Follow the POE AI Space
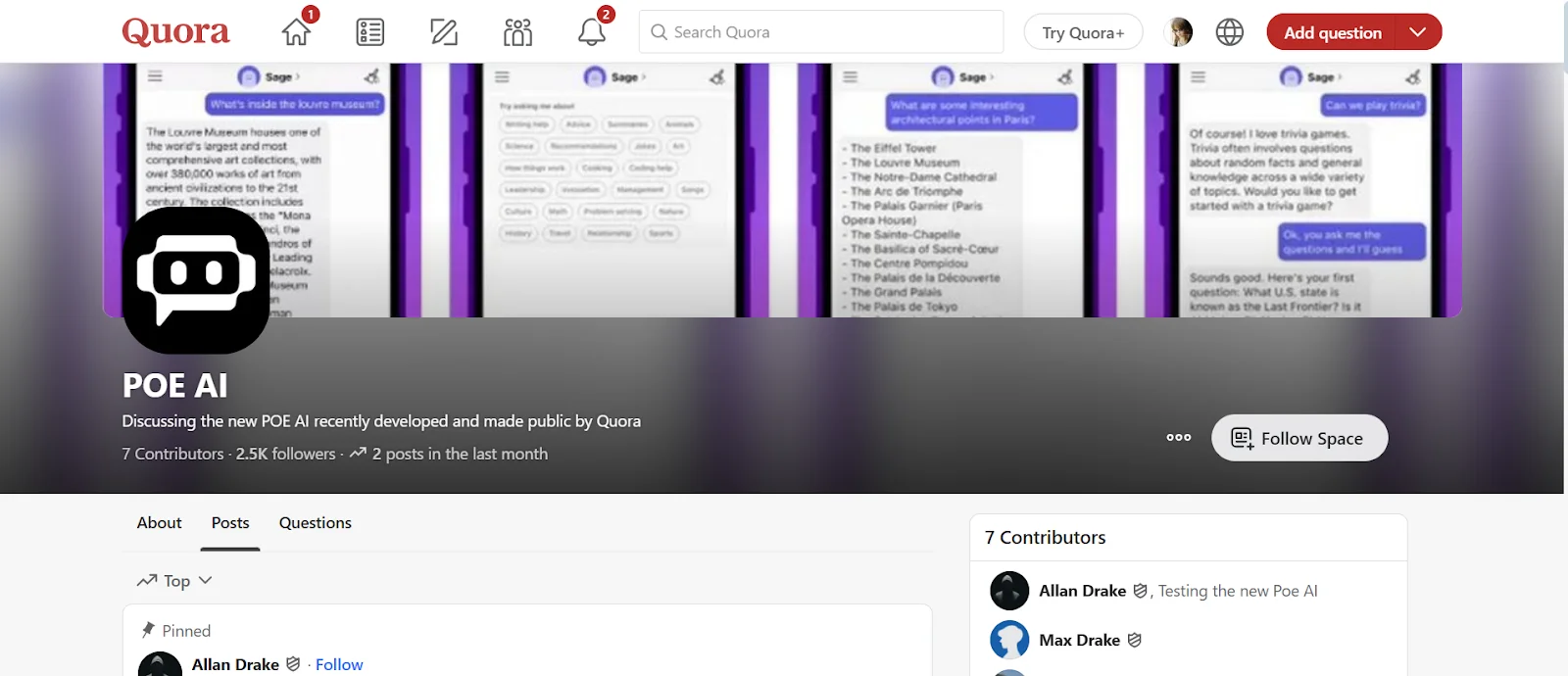This screenshot has width=1568, height=676. point(1299,438)
